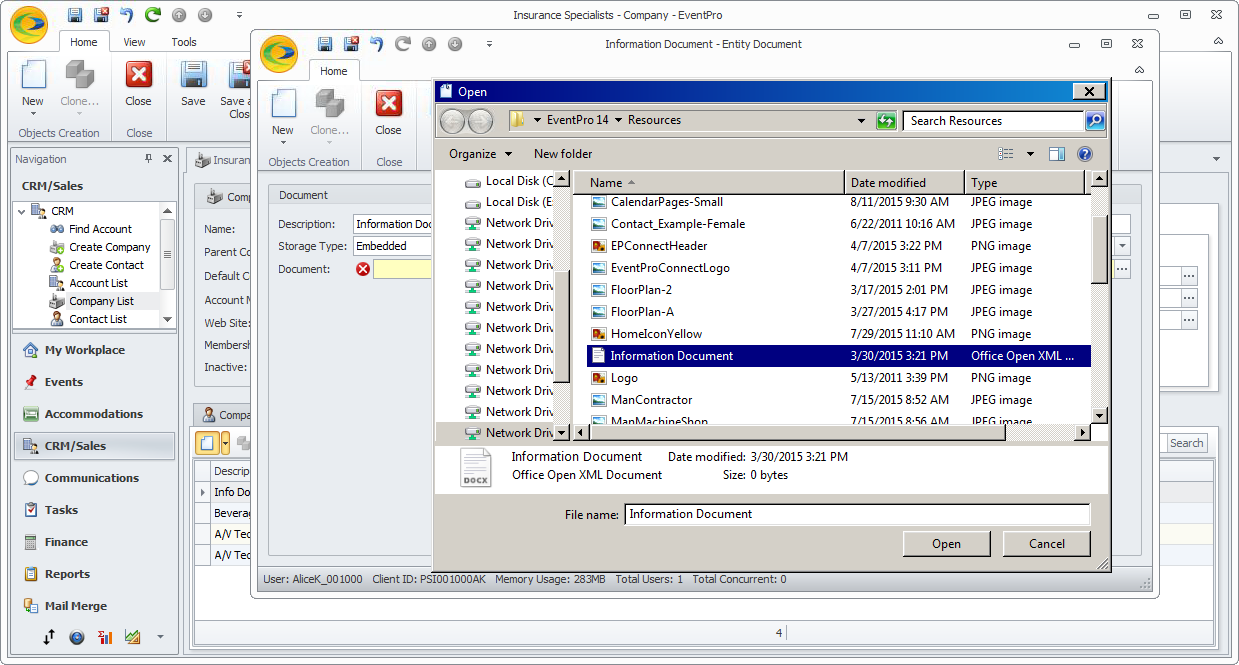This screenshot has height=665, width=1239.
Task: Click Help icon in Open dialog
Action: [x=1085, y=154]
